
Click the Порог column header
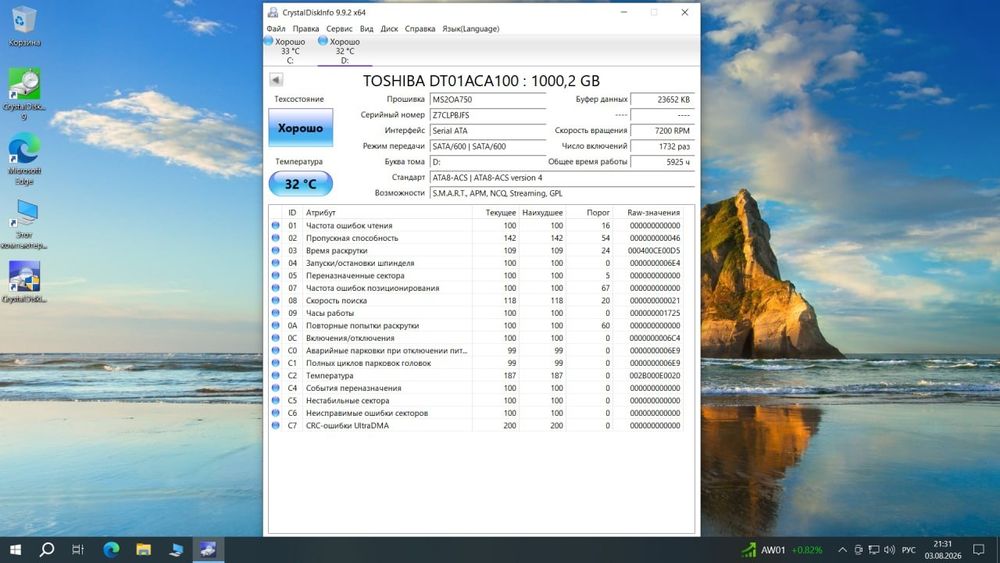point(589,212)
